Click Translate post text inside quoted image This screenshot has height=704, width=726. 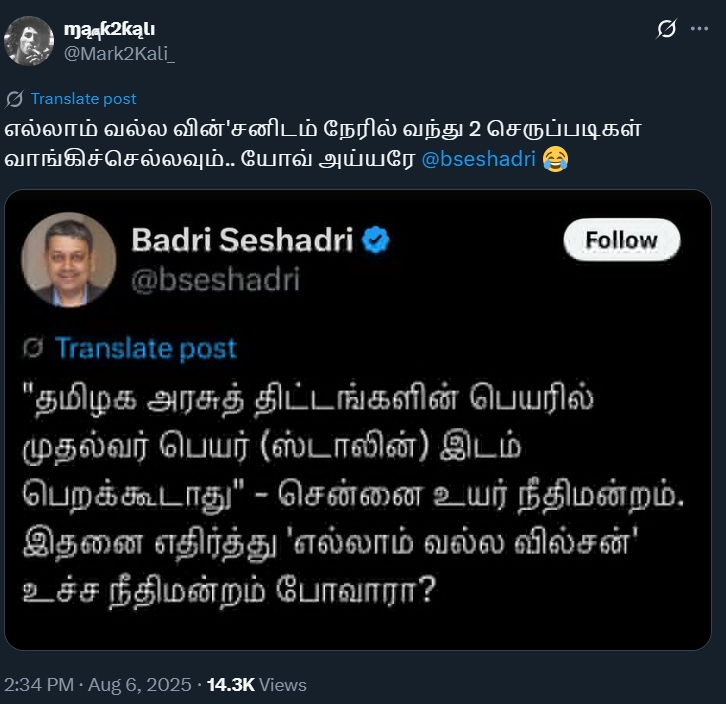(146, 348)
